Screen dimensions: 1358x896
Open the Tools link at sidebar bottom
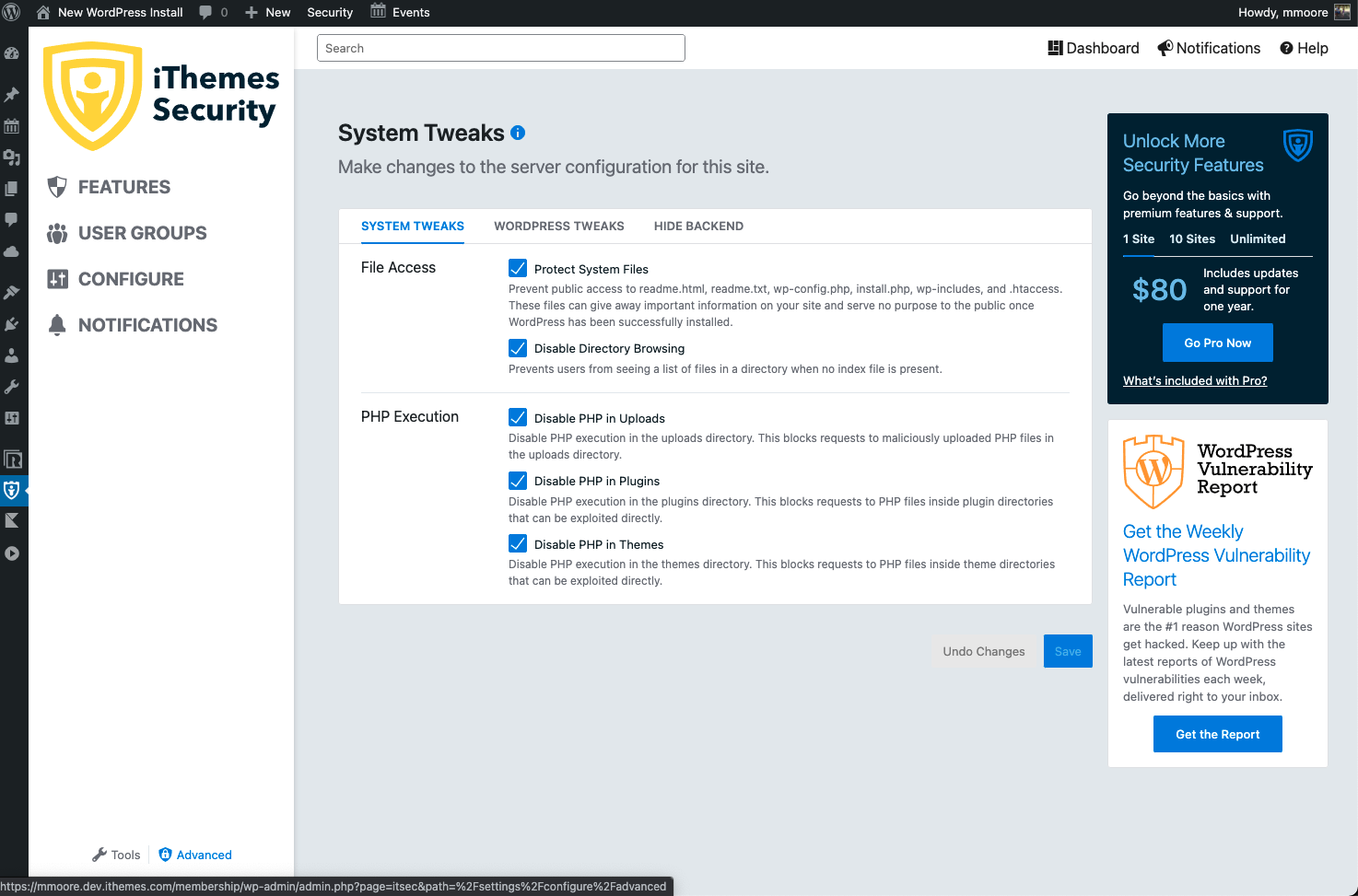[117, 855]
